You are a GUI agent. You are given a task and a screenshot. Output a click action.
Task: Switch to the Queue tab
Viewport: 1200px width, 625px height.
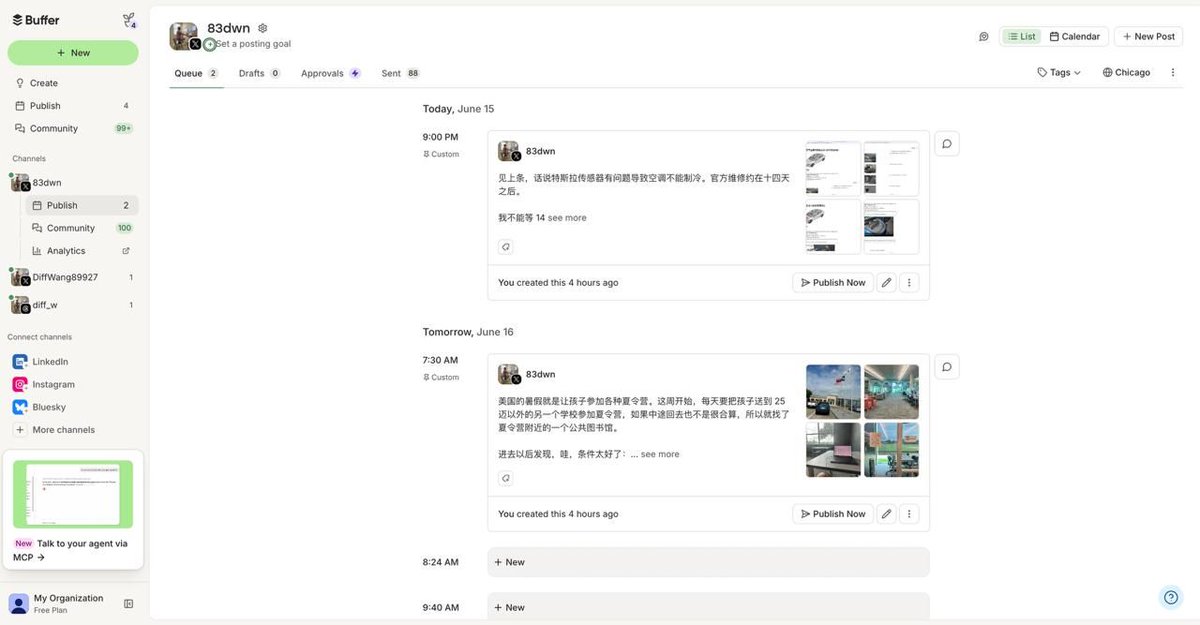[196, 73]
